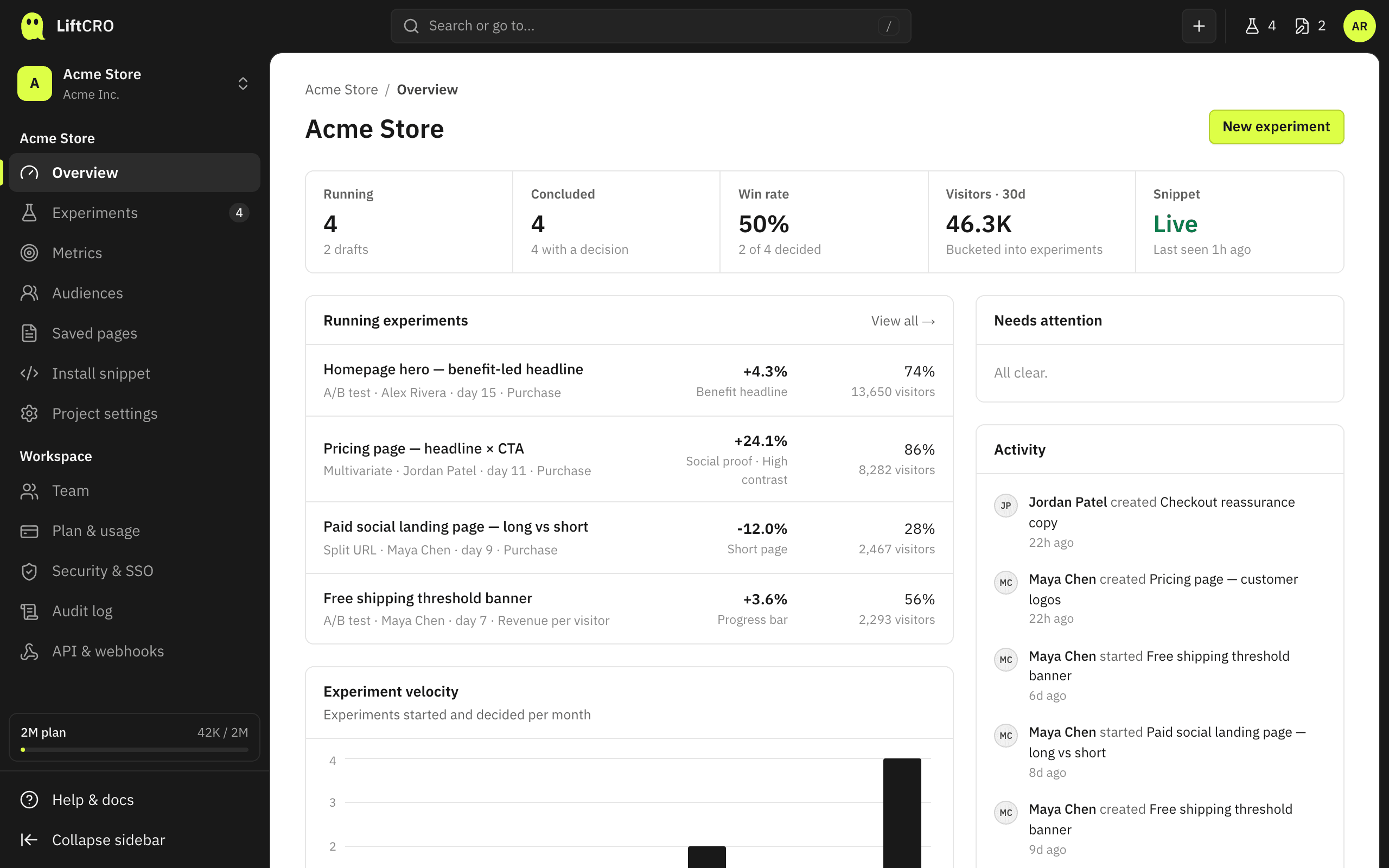Click the Overview gauge icon in sidebar

pos(29,173)
